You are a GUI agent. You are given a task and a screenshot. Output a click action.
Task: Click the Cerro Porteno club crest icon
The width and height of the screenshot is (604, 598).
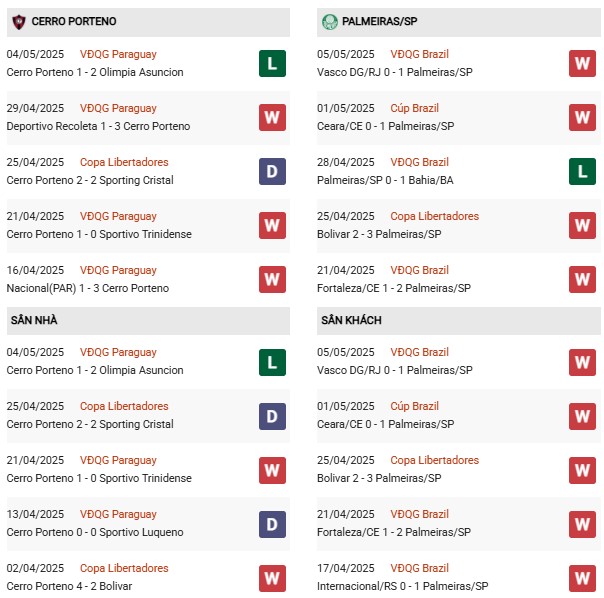(18, 22)
